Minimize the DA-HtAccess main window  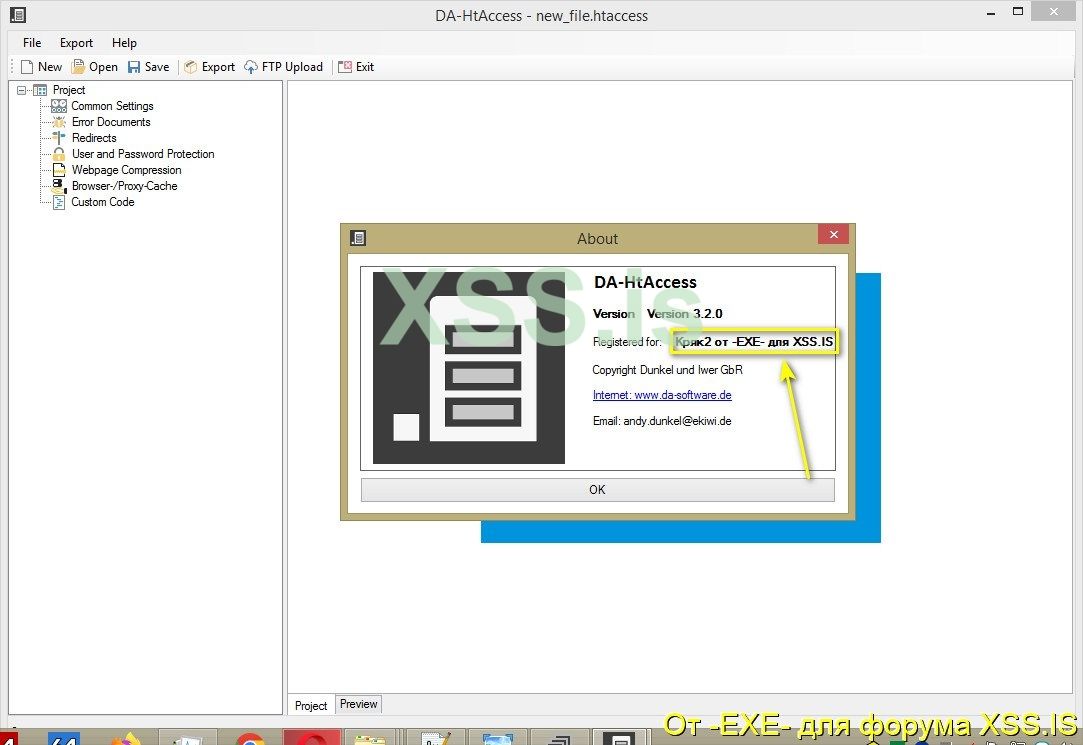click(x=991, y=12)
